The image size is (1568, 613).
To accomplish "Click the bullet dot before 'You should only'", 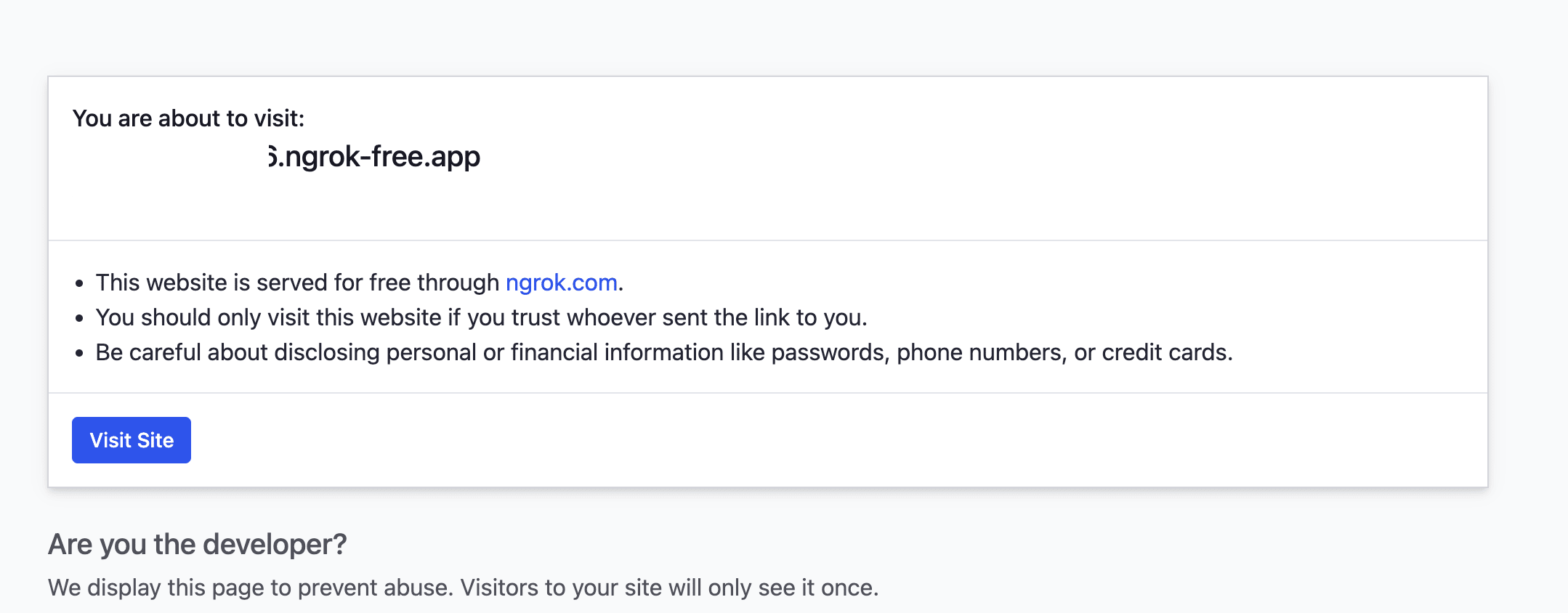I will pos(79,318).
